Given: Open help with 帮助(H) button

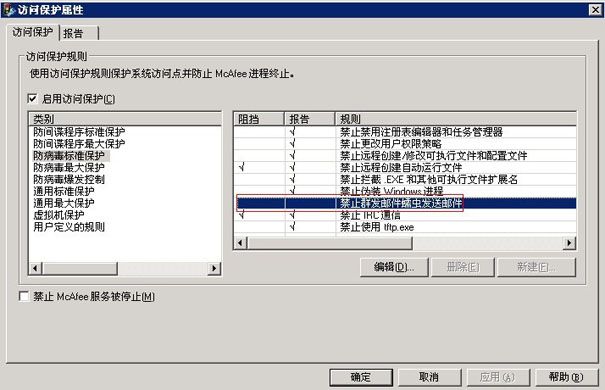Looking at the screenshot, I should click(x=566, y=377).
